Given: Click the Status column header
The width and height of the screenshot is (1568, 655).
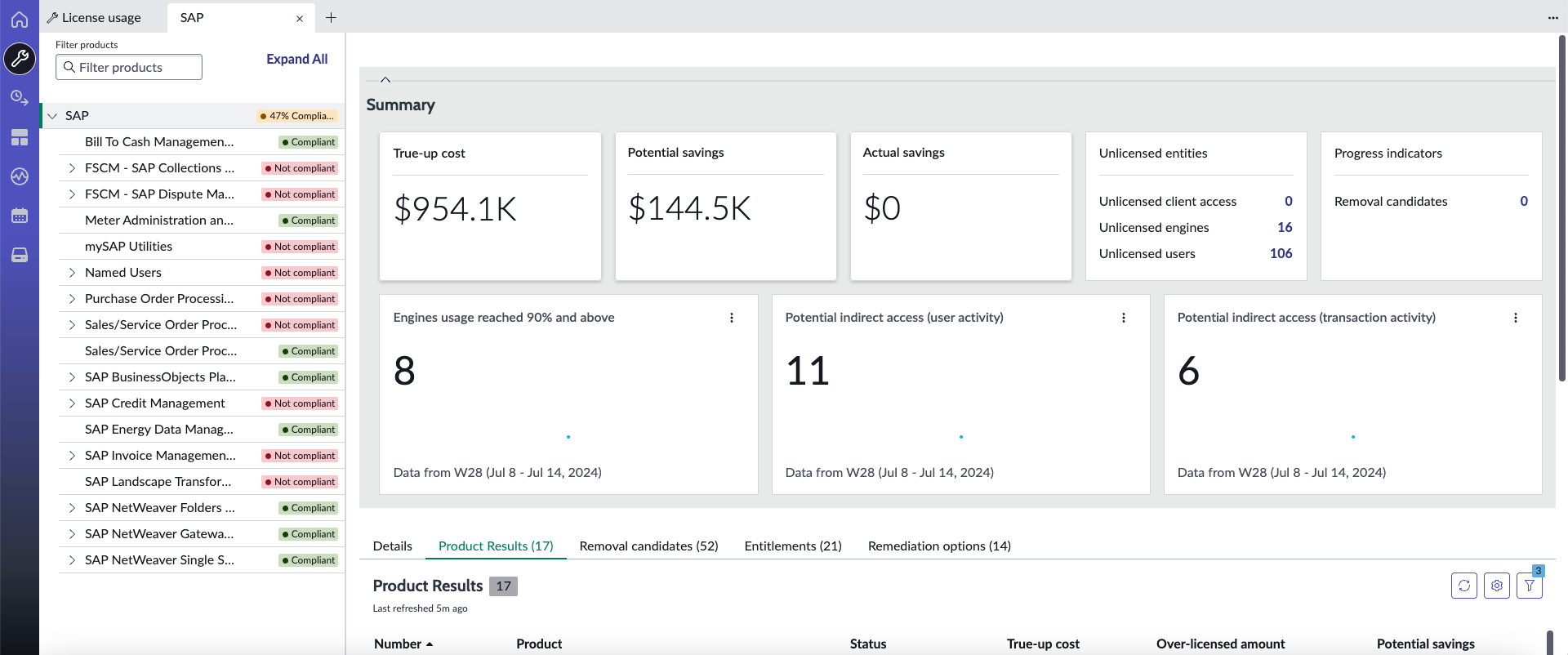Looking at the screenshot, I should 867,644.
